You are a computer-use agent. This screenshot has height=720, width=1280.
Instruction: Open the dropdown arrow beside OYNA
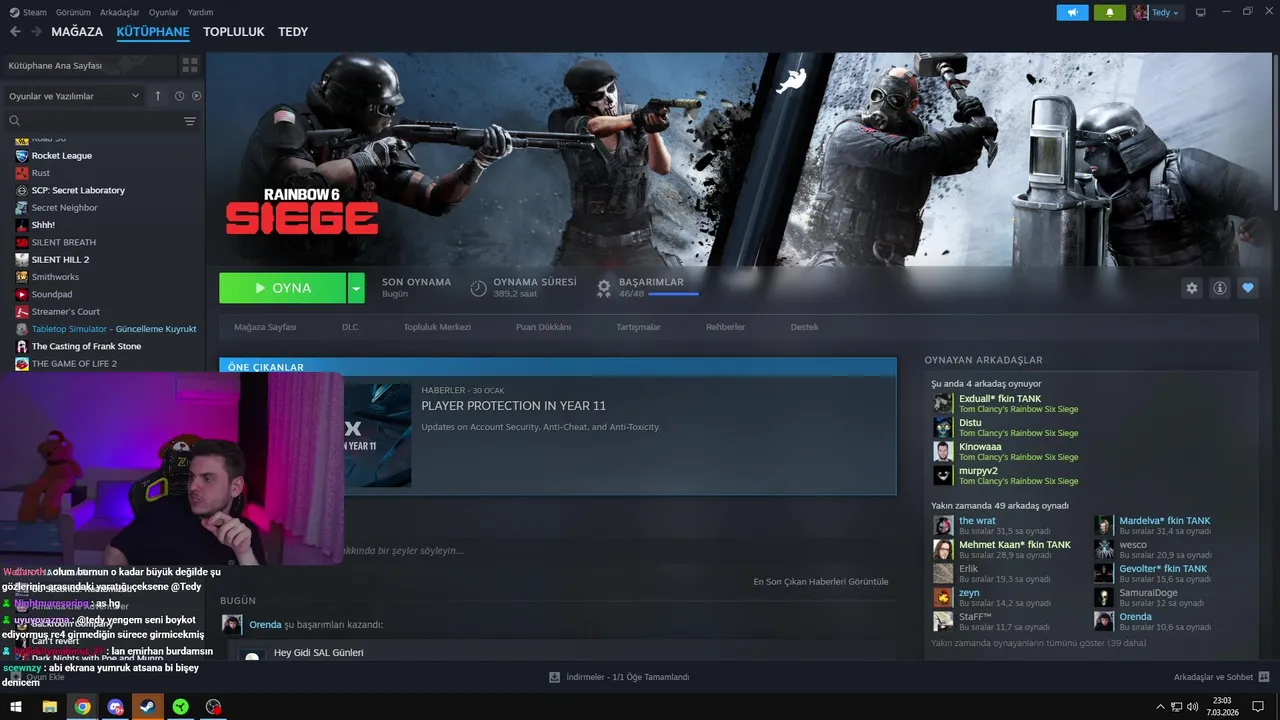click(x=356, y=288)
